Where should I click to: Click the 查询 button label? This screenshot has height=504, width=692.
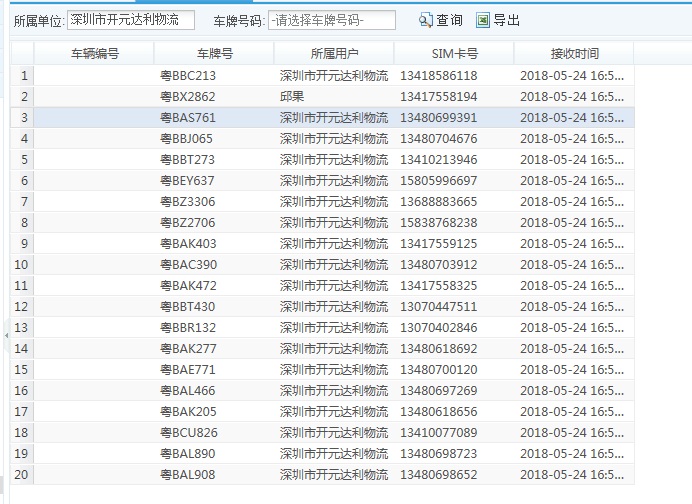pos(449,20)
